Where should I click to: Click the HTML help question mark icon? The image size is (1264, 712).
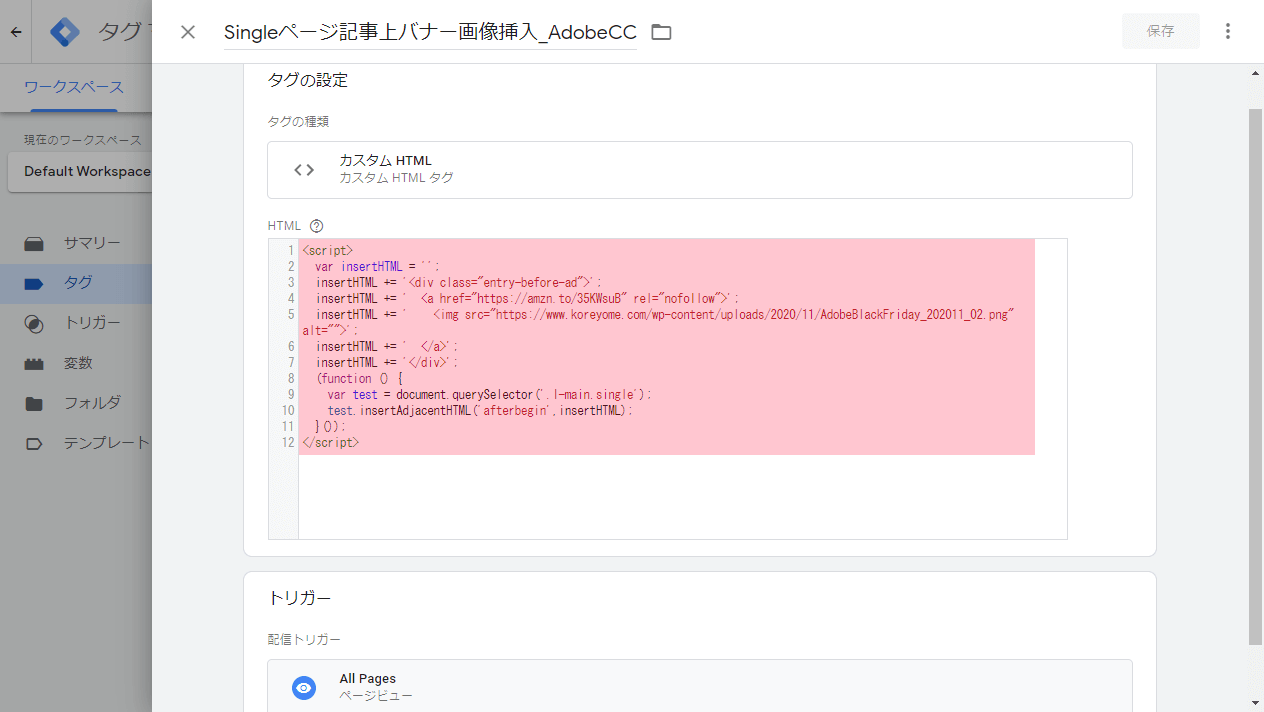tap(317, 226)
